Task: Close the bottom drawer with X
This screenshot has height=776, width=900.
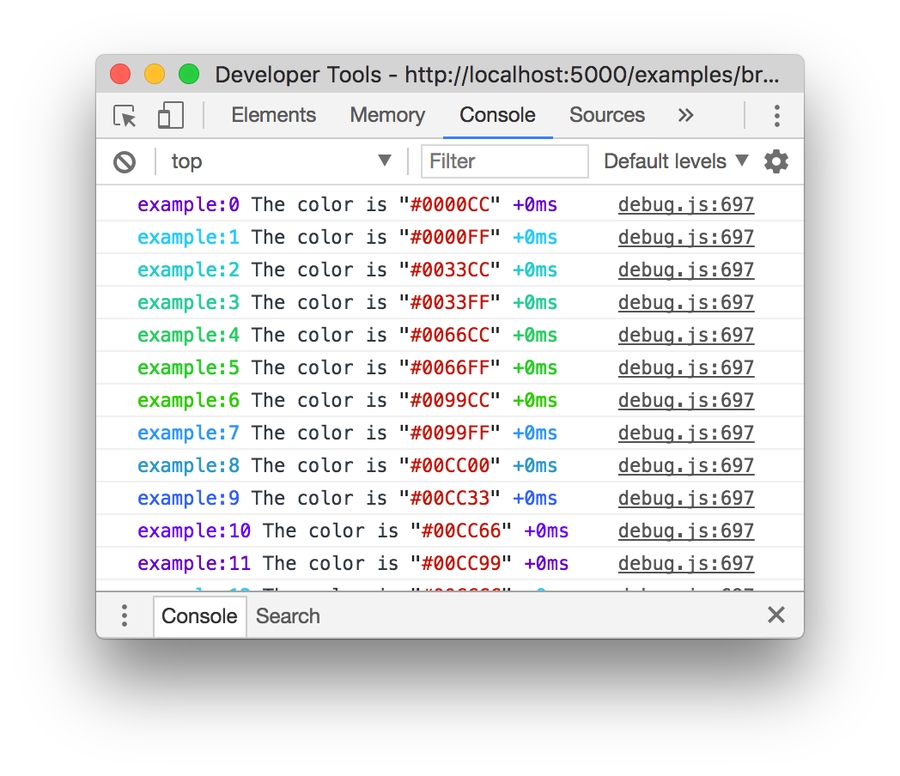Action: (776, 615)
